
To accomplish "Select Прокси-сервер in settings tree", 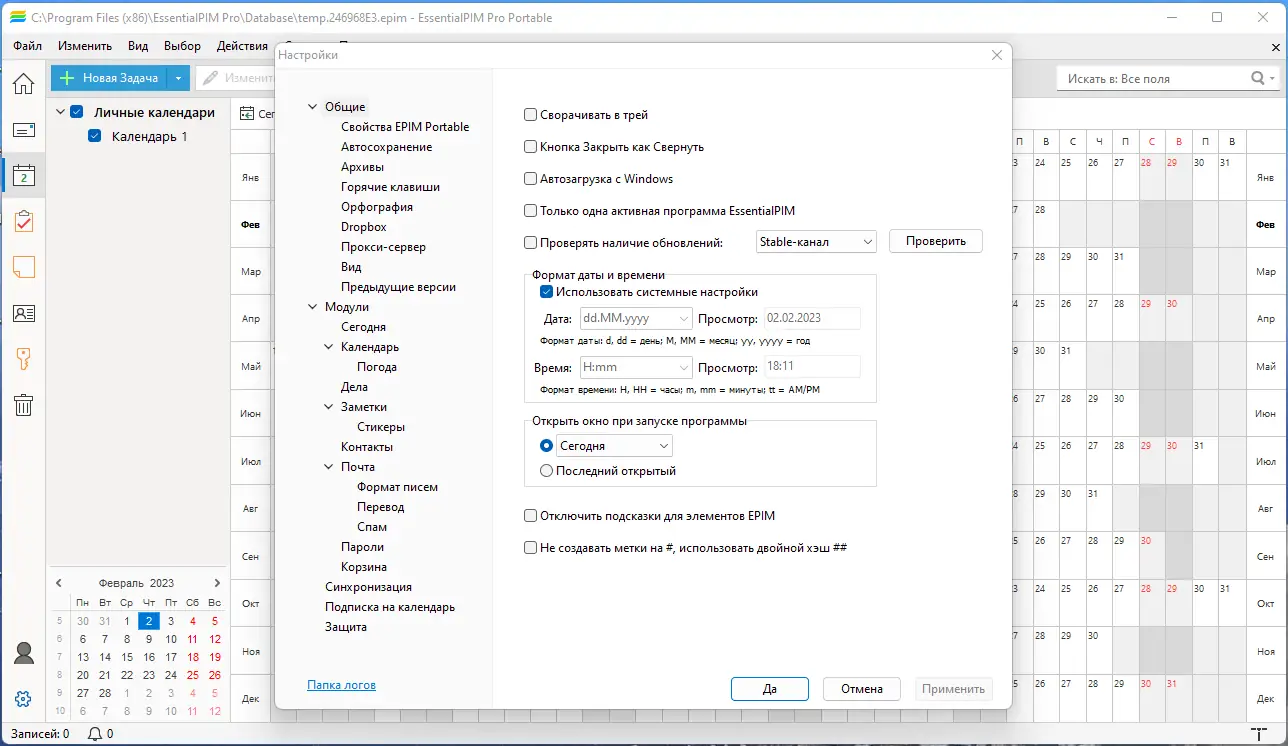I will click(383, 247).
